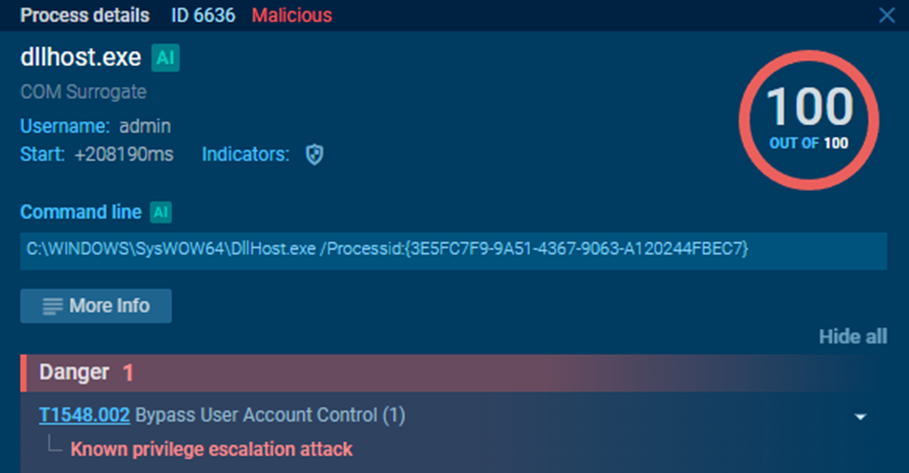Click the Username admin value
Image resolution: width=909 pixels, height=473 pixels.
[145, 126]
